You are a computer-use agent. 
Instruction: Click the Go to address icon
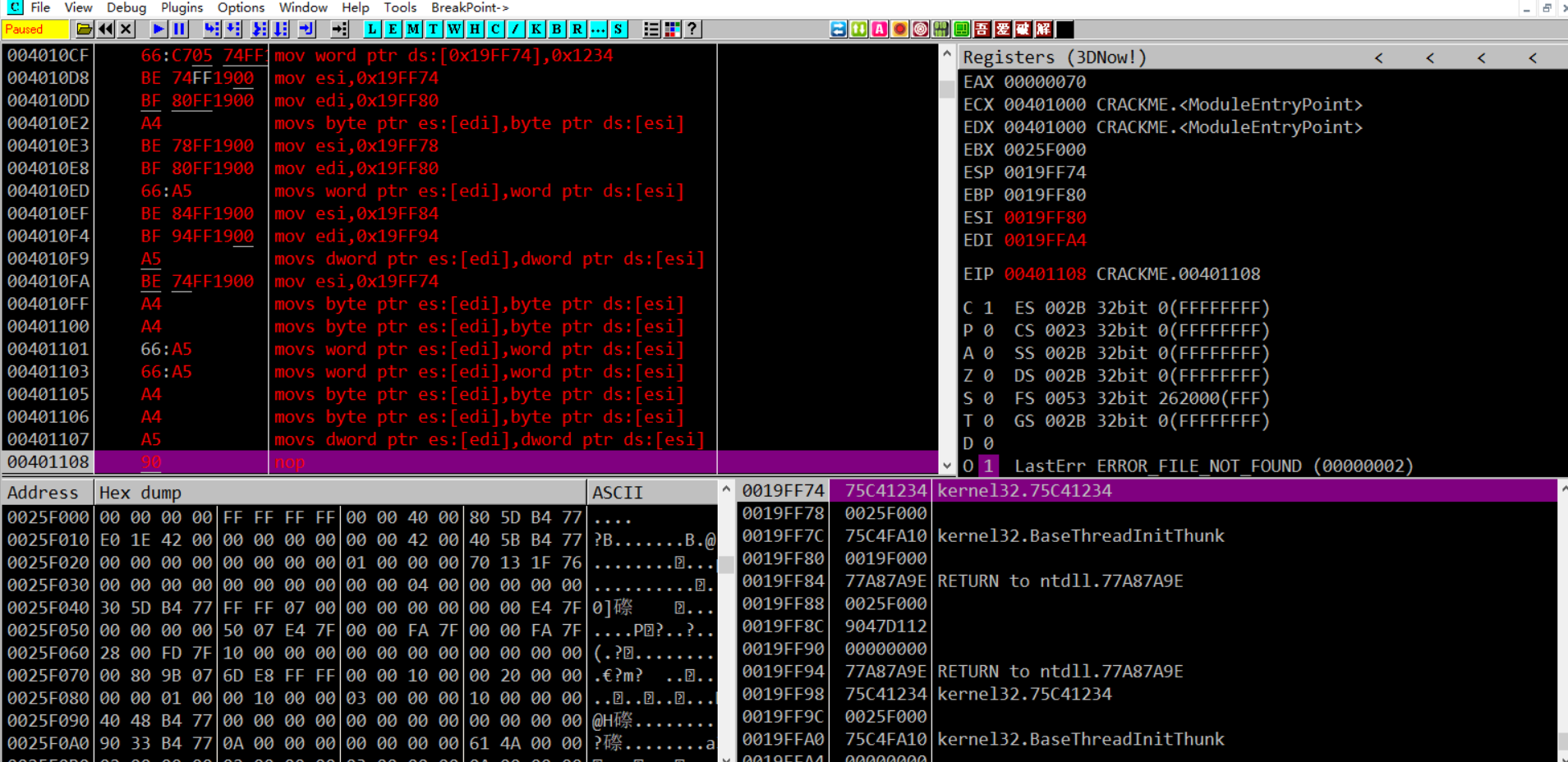[x=339, y=30]
